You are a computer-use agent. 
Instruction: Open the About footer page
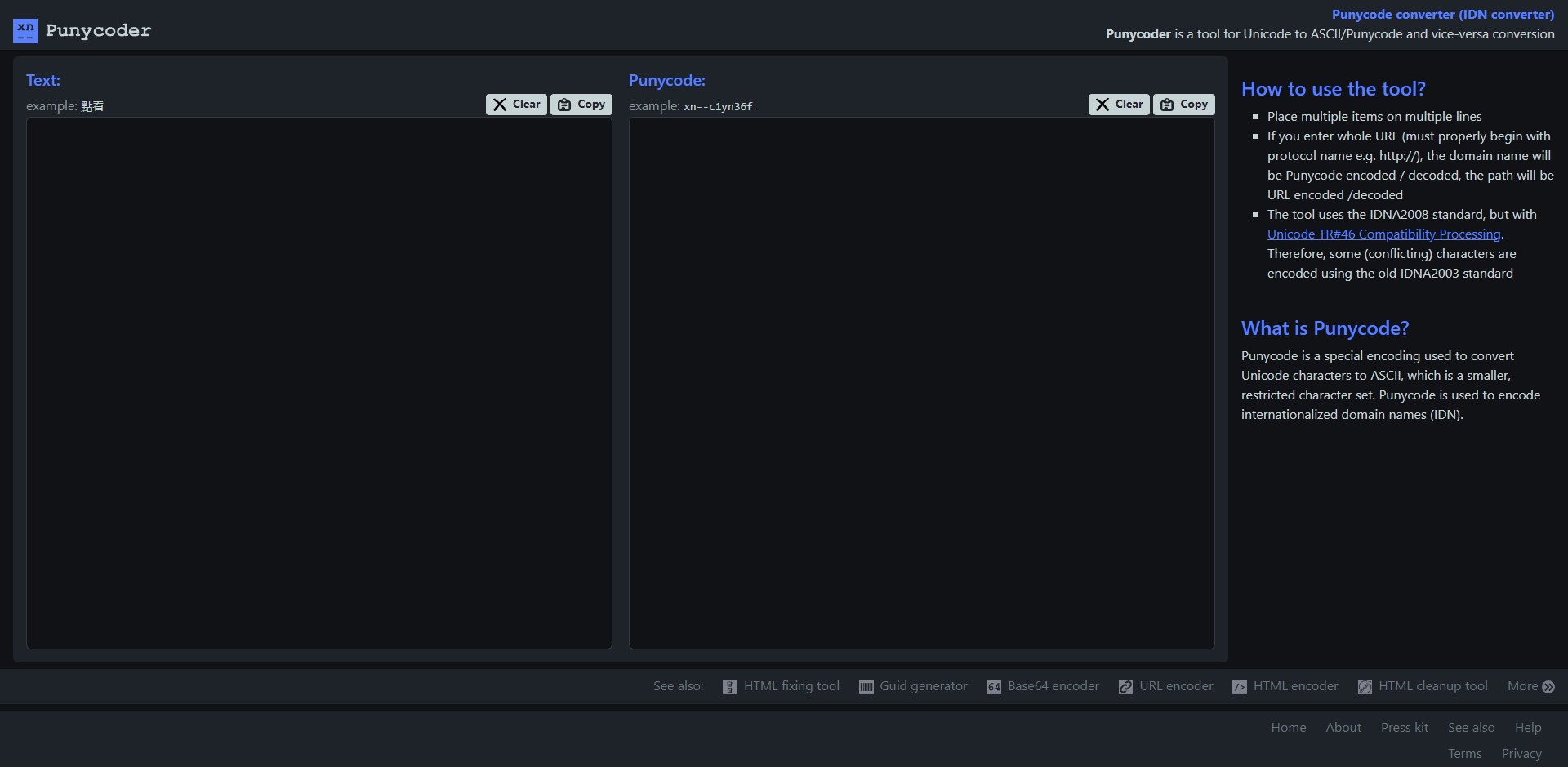[1343, 727]
